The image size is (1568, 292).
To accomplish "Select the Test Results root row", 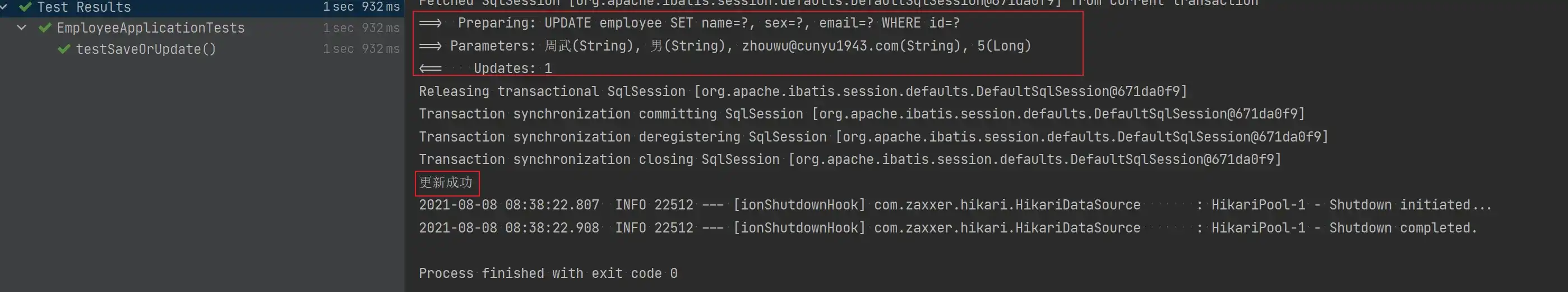I will (x=202, y=7).
